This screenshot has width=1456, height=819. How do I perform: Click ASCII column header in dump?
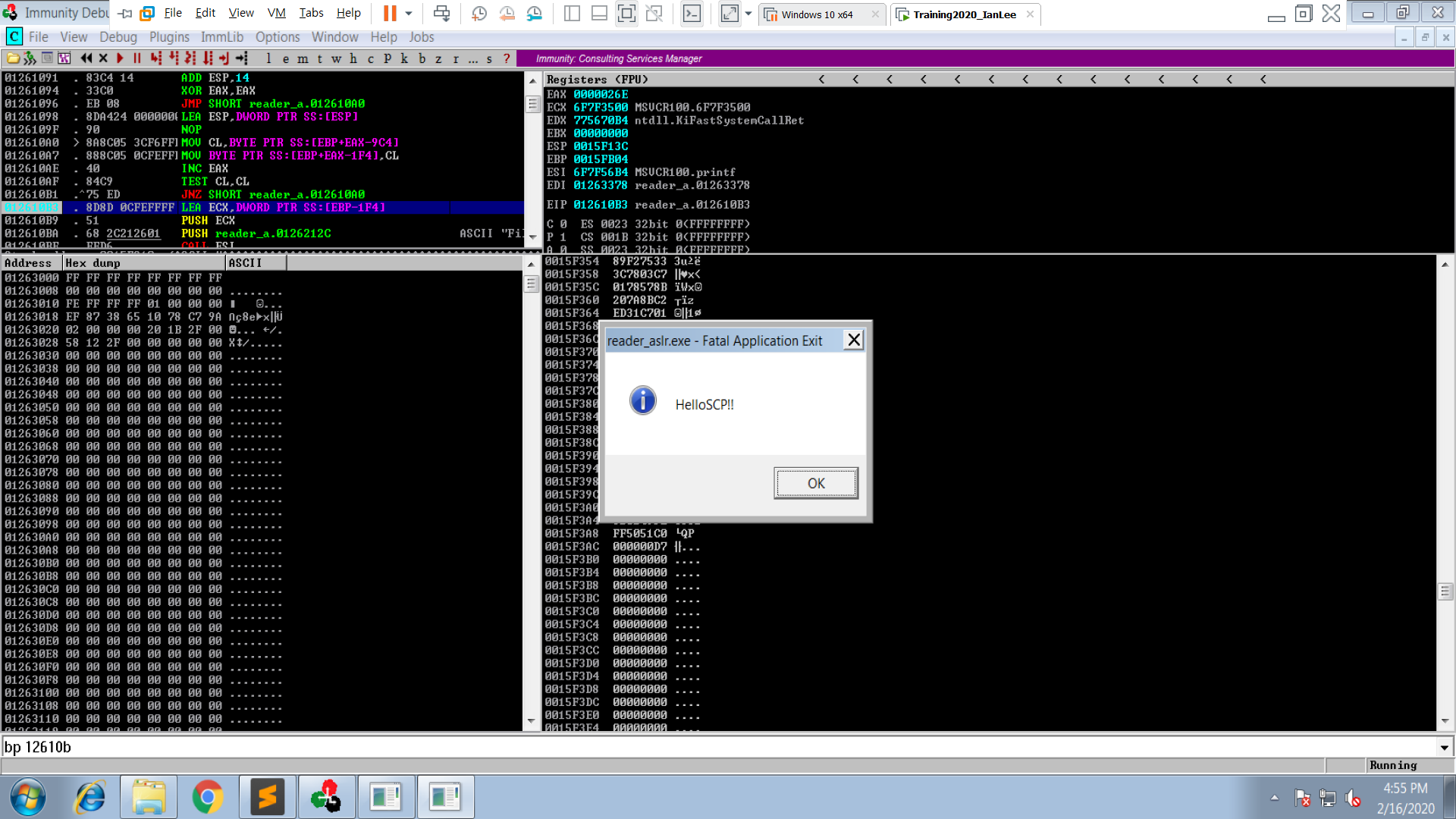256,263
